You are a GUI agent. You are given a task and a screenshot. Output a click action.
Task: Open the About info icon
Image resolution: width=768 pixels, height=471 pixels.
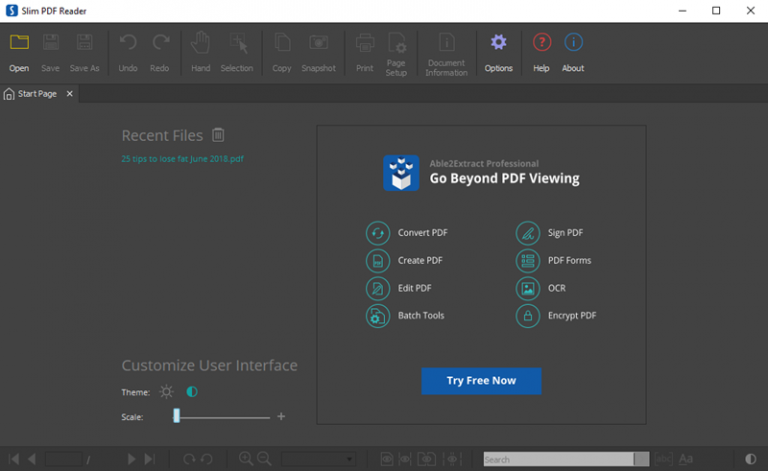click(573, 43)
